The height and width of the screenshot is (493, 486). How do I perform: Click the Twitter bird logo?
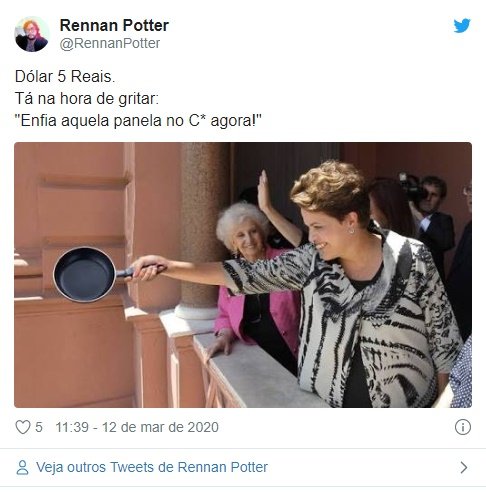[462, 26]
